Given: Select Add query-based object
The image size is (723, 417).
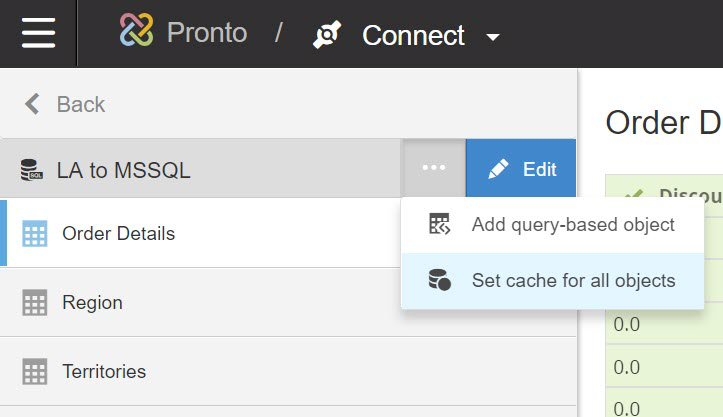Looking at the screenshot, I should tap(572, 225).
